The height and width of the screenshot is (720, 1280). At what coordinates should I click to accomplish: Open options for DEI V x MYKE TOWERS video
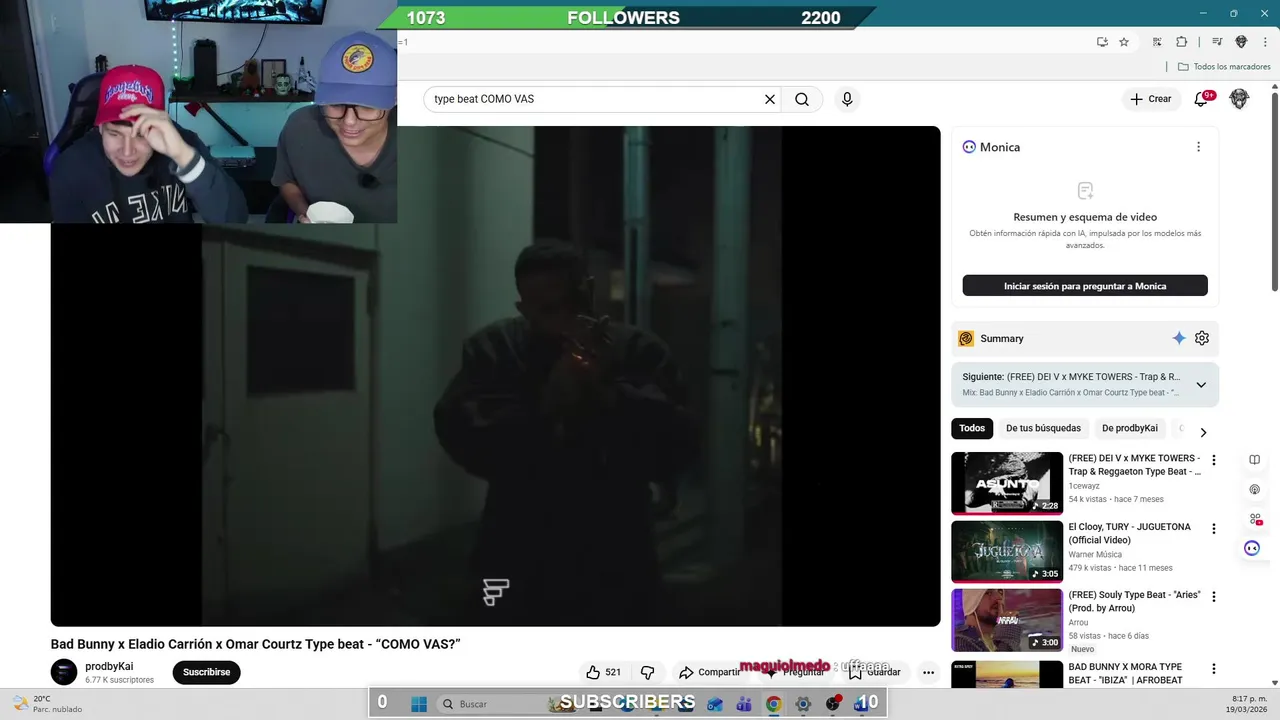pos(1214,460)
